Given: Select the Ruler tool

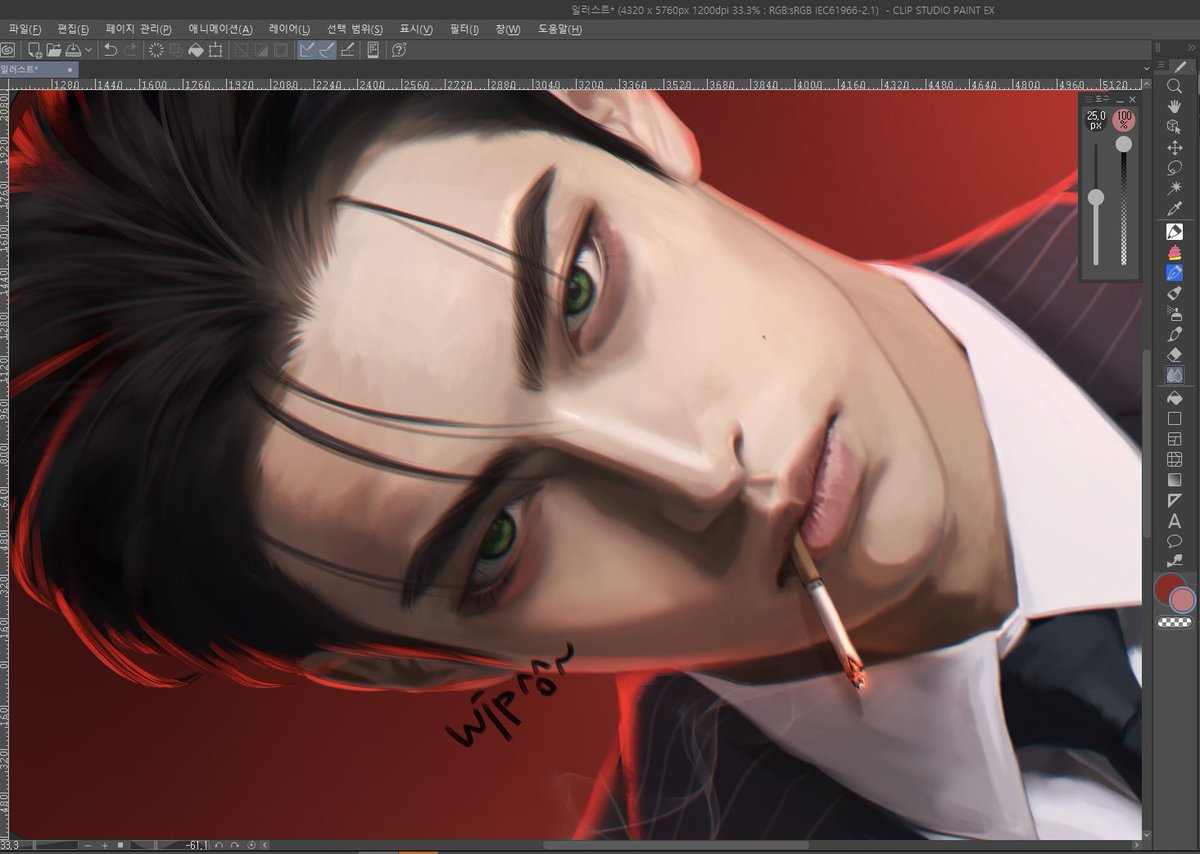Looking at the screenshot, I should click(x=1175, y=500).
